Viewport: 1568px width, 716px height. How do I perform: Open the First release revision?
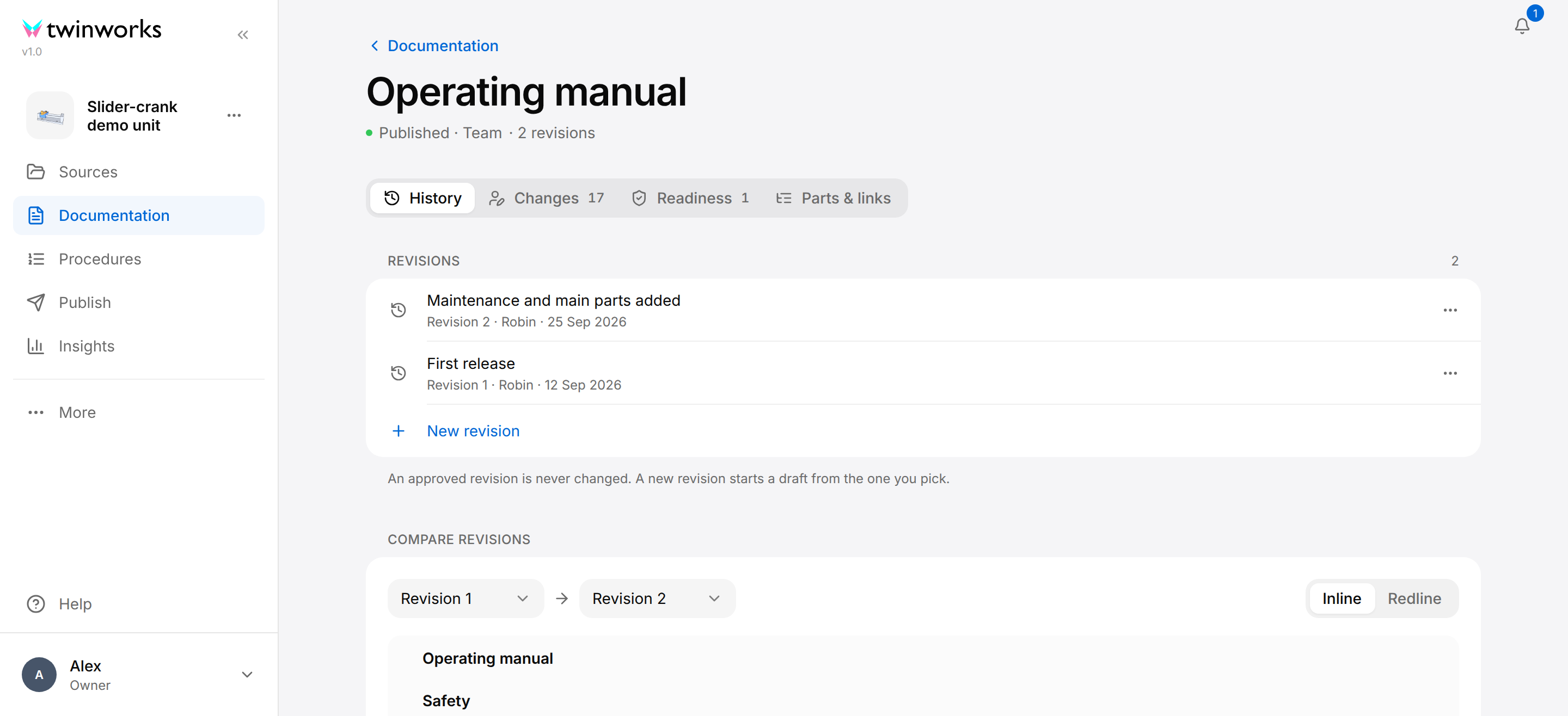point(923,374)
